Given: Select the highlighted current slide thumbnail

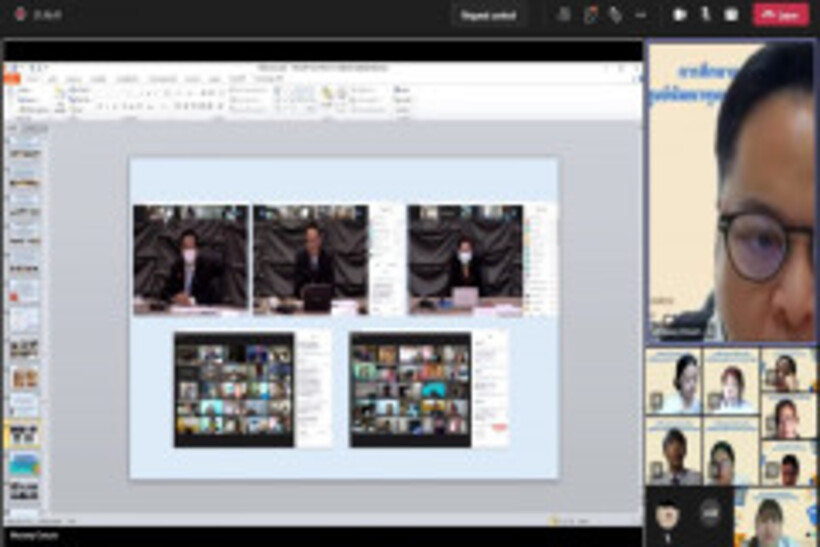Looking at the screenshot, I should tap(24, 435).
